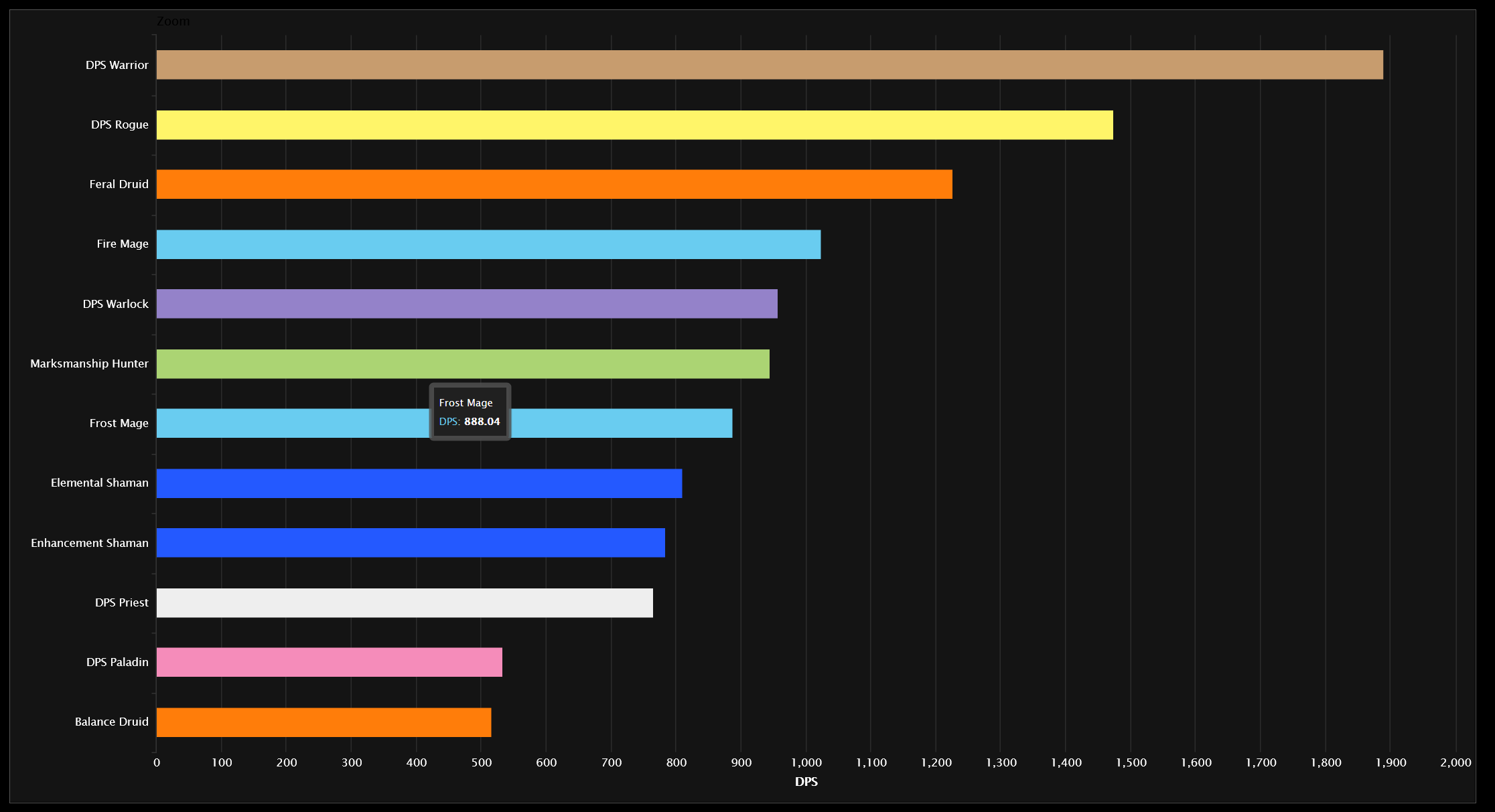The width and height of the screenshot is (1495, 812).
Task: Click the Frost Mage tooltip value 888.04
Action: (x=482, y=422)
